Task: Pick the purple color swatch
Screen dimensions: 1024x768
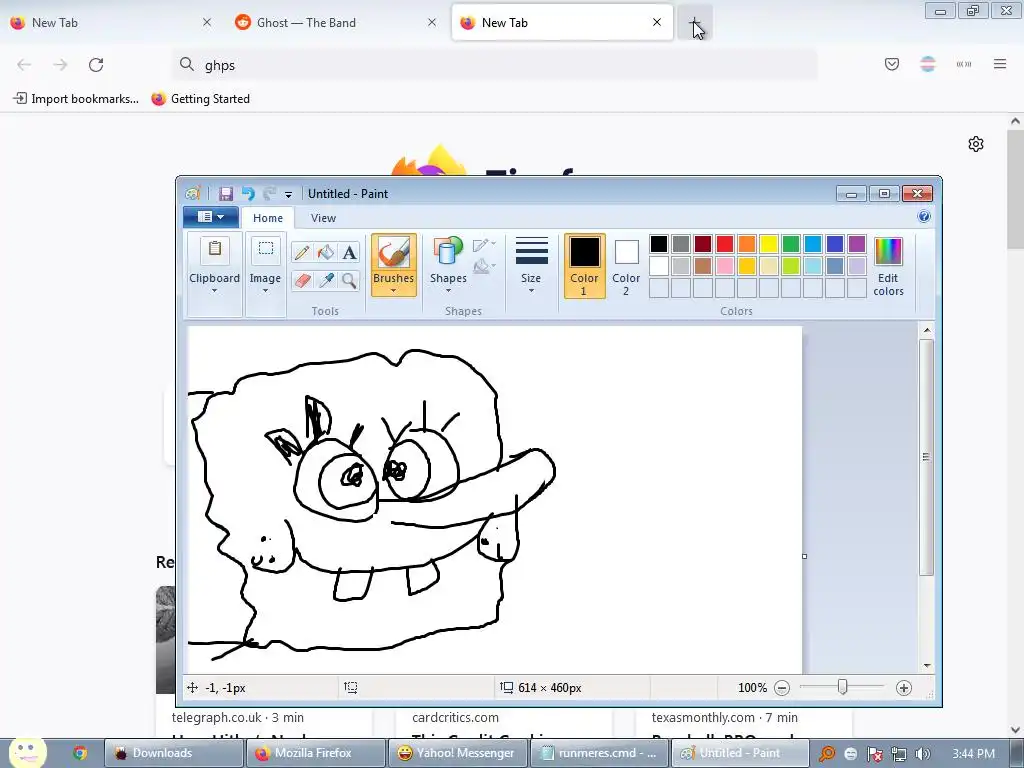Action: [x=857, y=244]
